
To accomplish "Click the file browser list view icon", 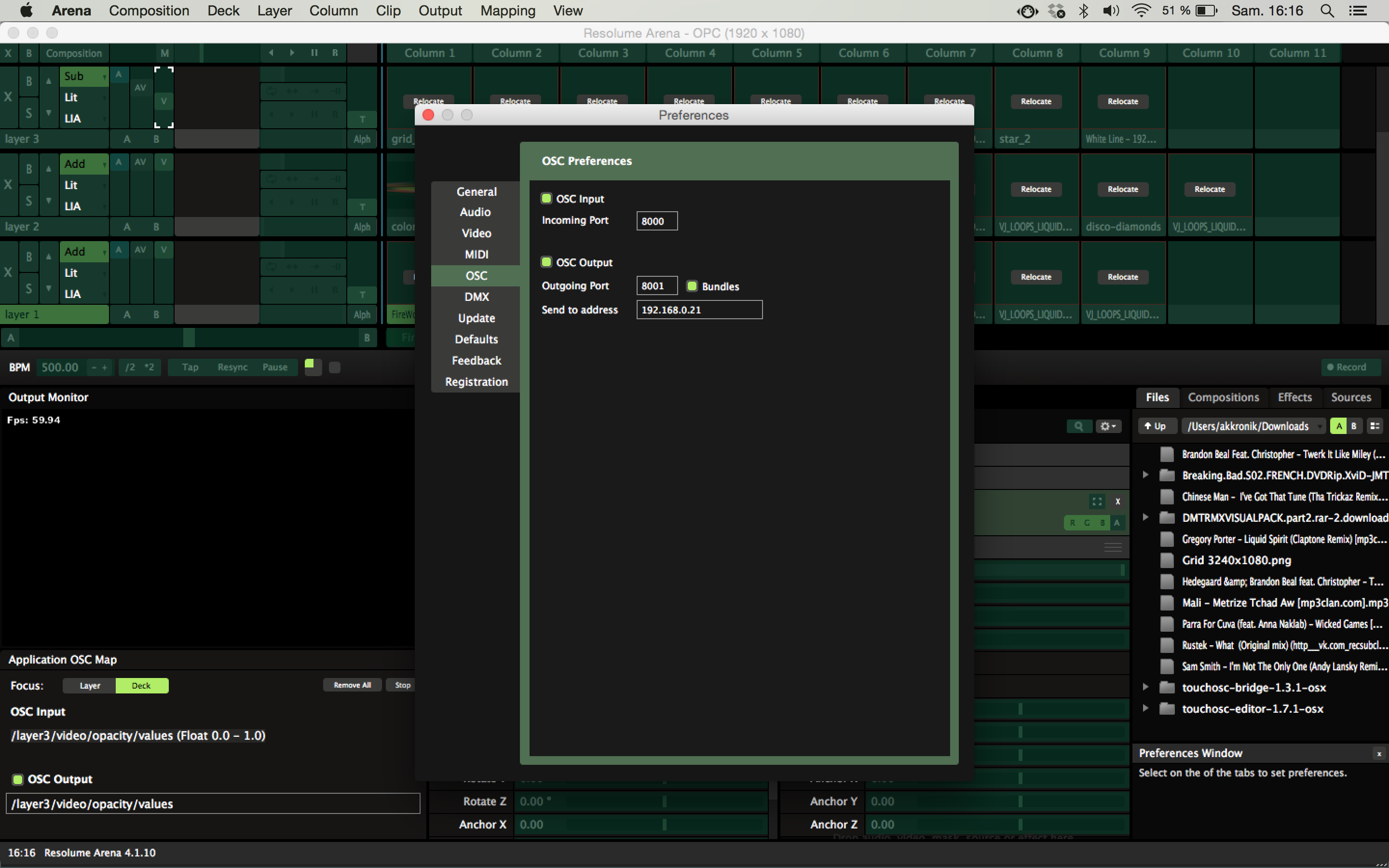I will (1375, 426).
